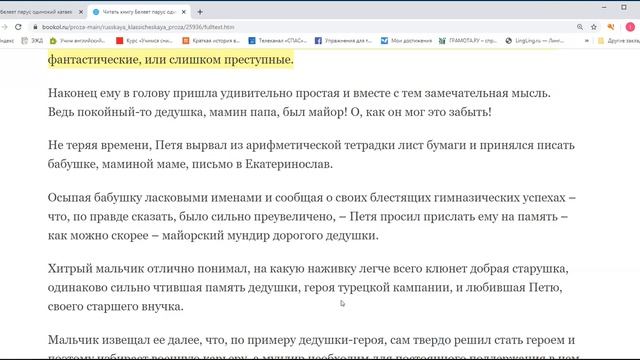
Task: Bookmark this page with the star icon
Action: click(x=593, y=27)
